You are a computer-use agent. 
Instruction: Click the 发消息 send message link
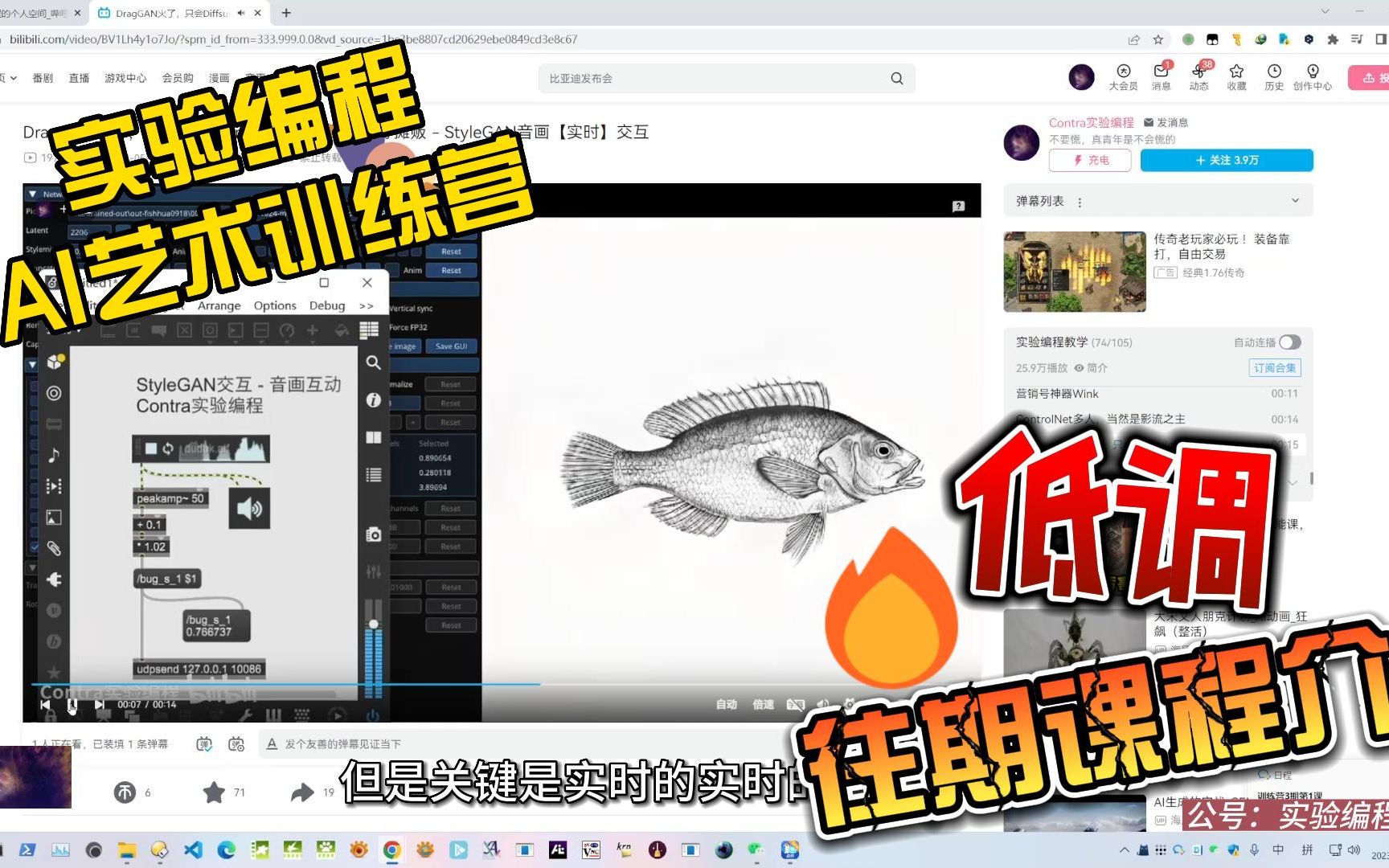click(x=1166, y=122)
